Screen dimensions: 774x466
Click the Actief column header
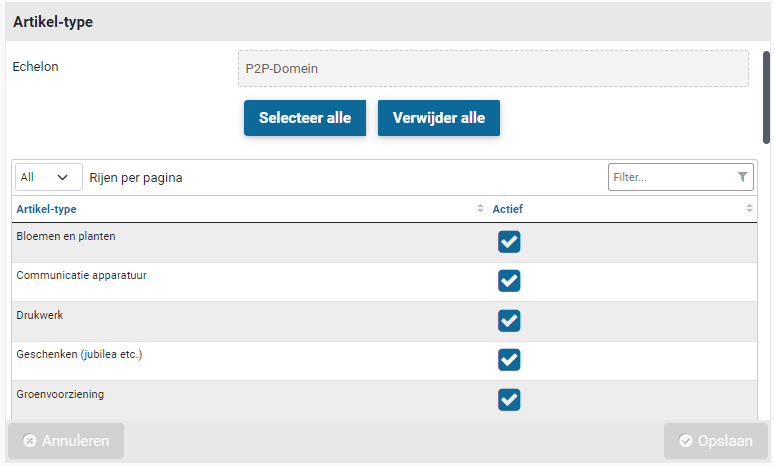(x=508, y=209)
